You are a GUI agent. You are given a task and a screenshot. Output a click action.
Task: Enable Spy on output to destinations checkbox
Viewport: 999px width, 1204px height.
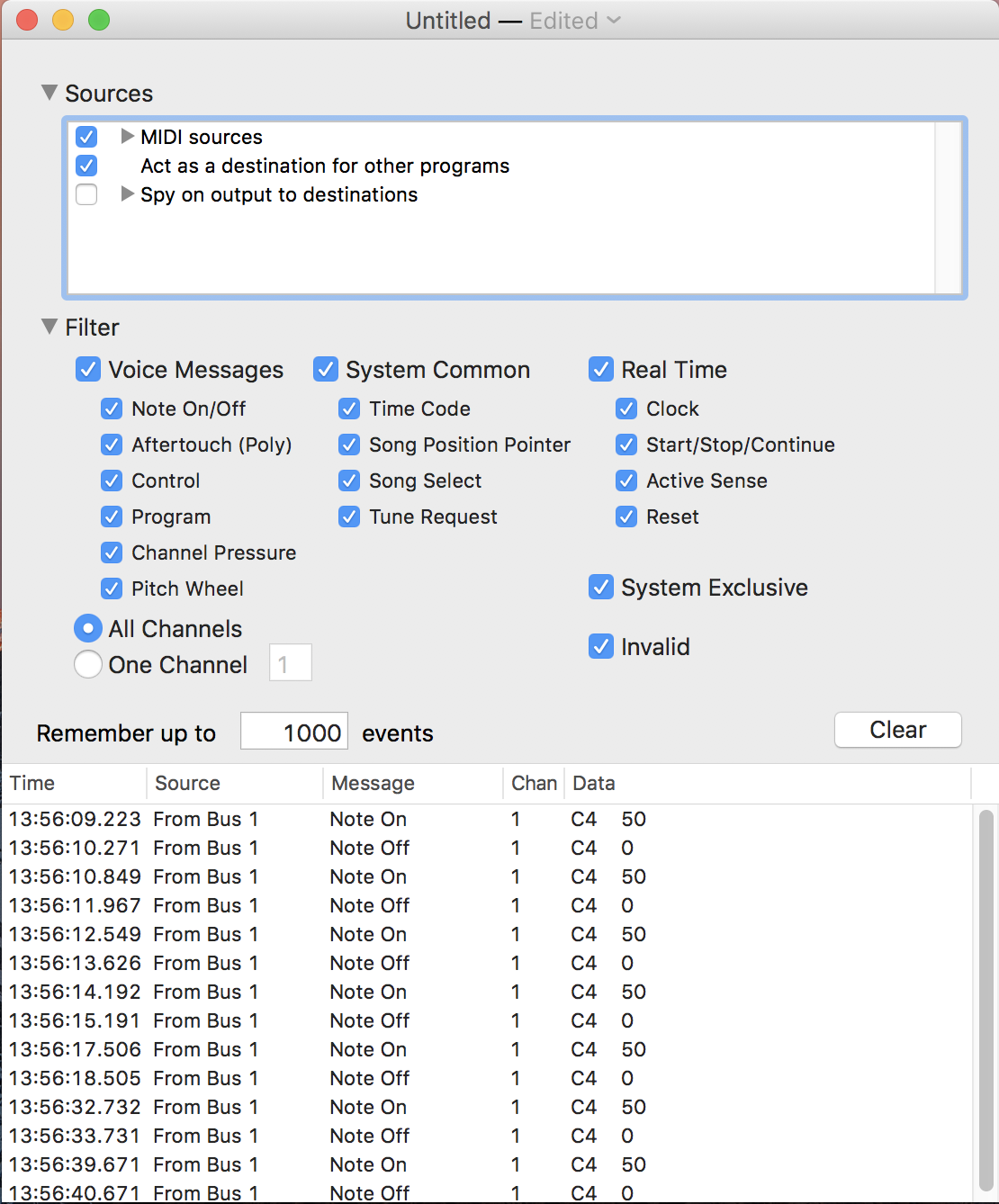pyautogui.click(x=86, y=194)
